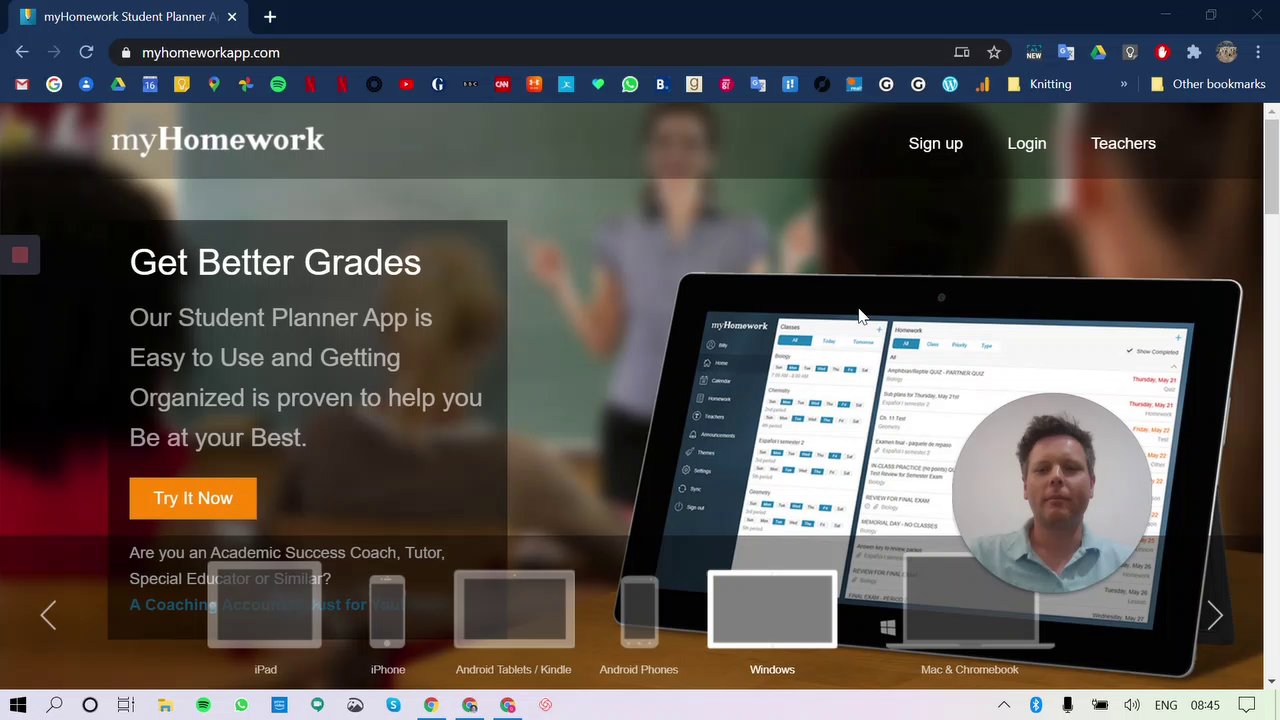Switch the ENG input language
This screenshot has height=720, width=1280.
pyautogui.click(x=1166, y=705)
